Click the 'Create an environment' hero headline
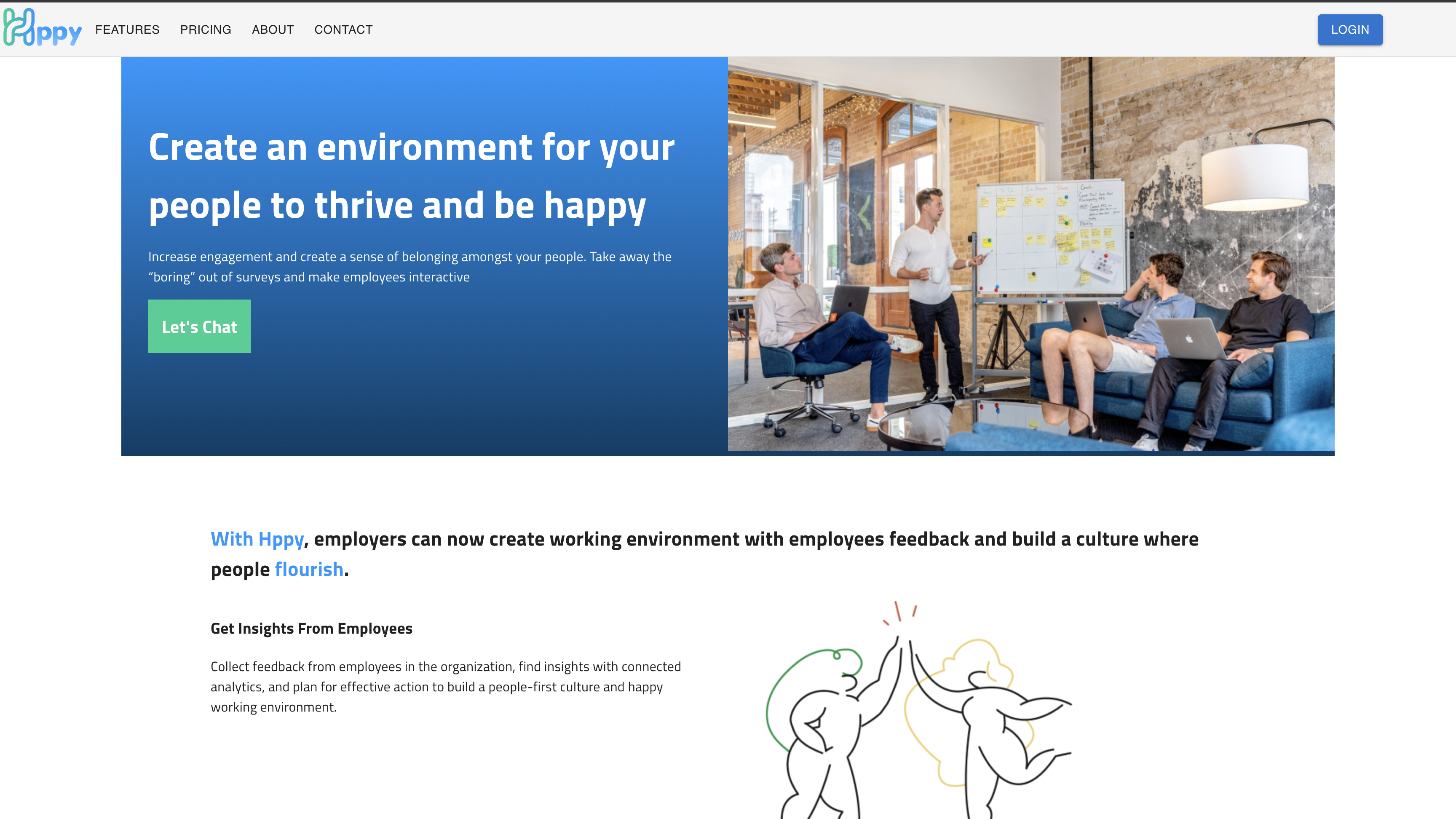 pyautogui.click(x=411, y=177)
